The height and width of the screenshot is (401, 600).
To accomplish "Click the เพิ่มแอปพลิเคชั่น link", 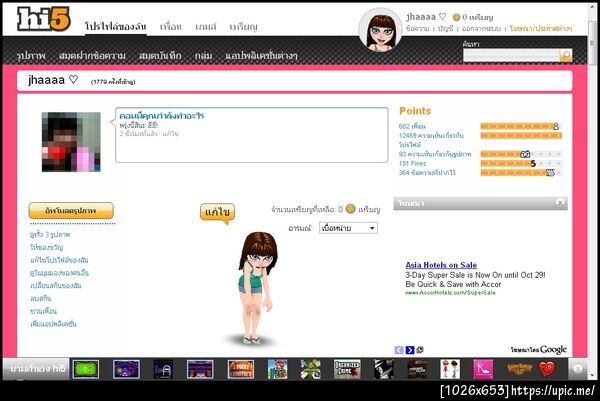I will 53,324.
